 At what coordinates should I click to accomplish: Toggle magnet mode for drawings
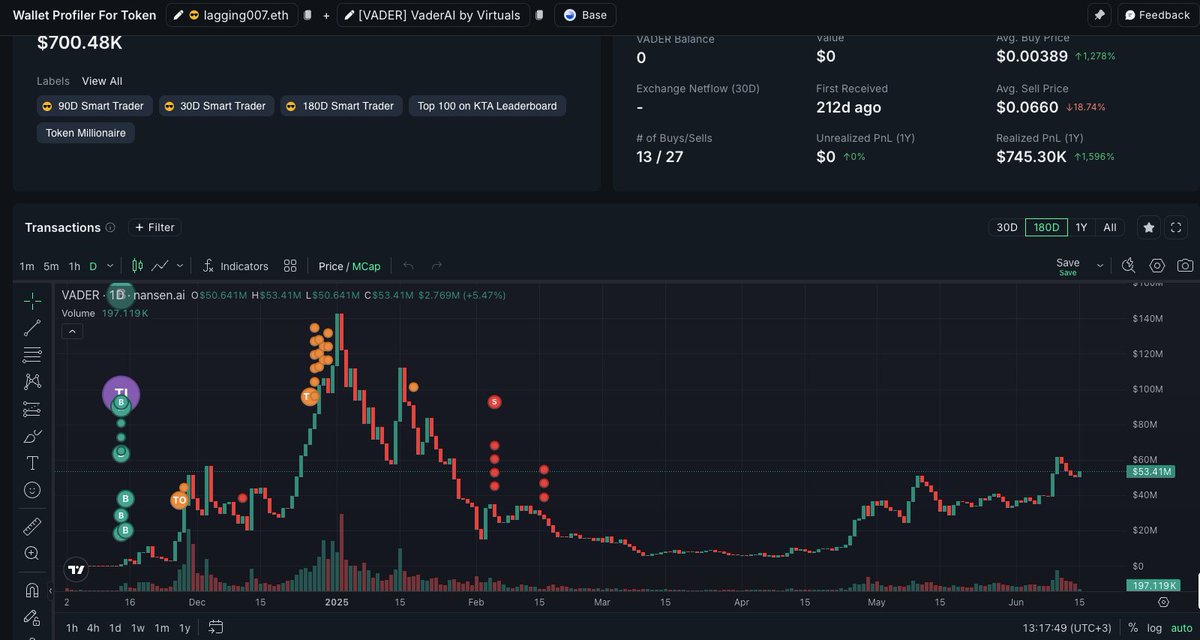32,589
